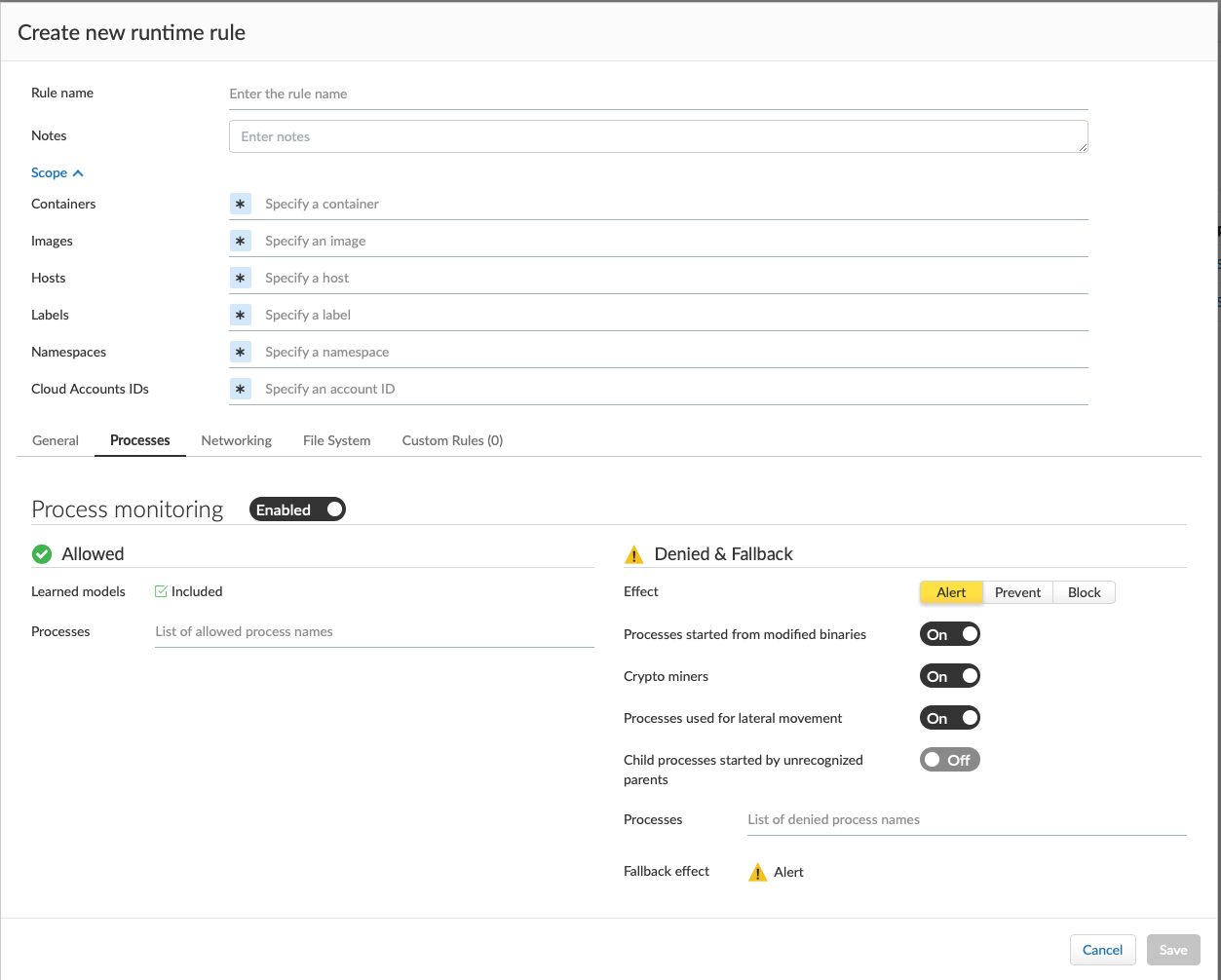Image resolution: width=1221 pixels, height=980 pixels.
Task: Click the asterisk icon for Cloud Accounts IDs
Action: coord(241,389)
